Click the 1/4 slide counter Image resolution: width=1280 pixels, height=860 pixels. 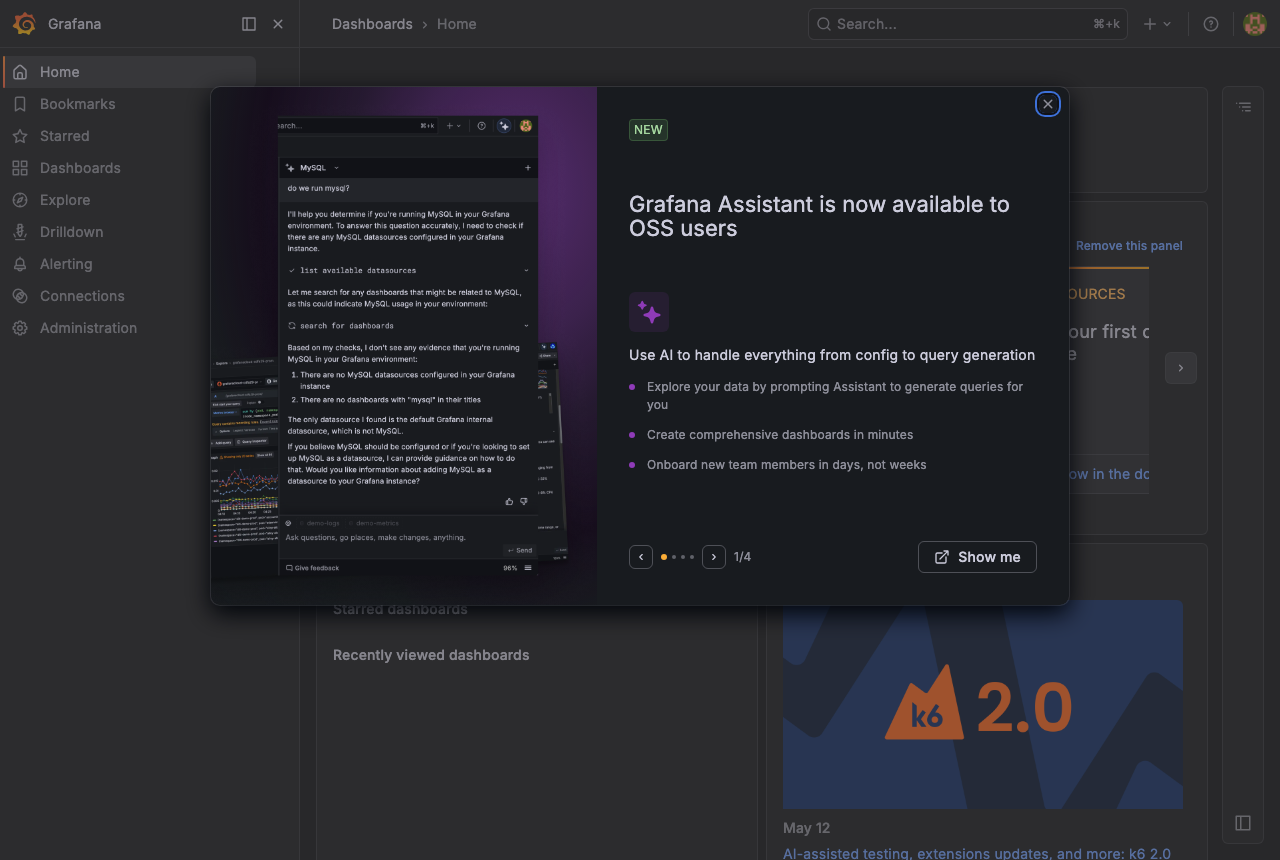(742, 557)
